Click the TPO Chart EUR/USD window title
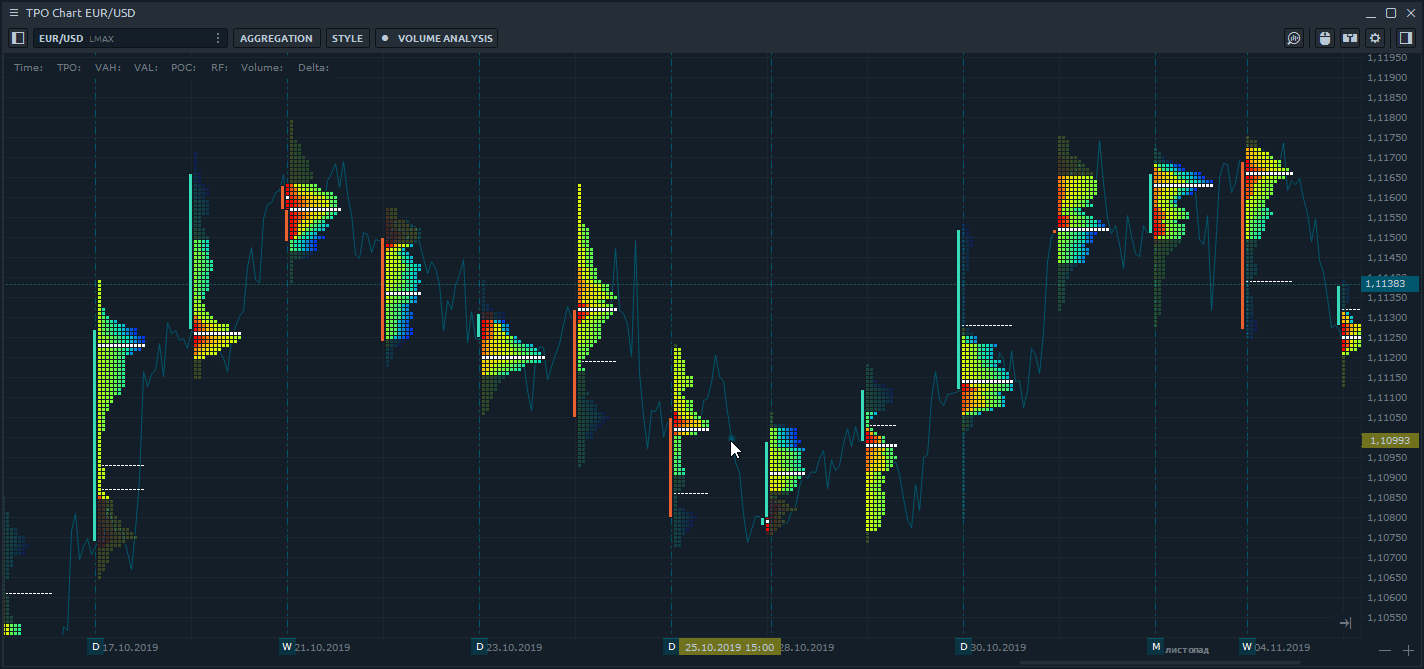1424x669 pixels. coord(81,13)
